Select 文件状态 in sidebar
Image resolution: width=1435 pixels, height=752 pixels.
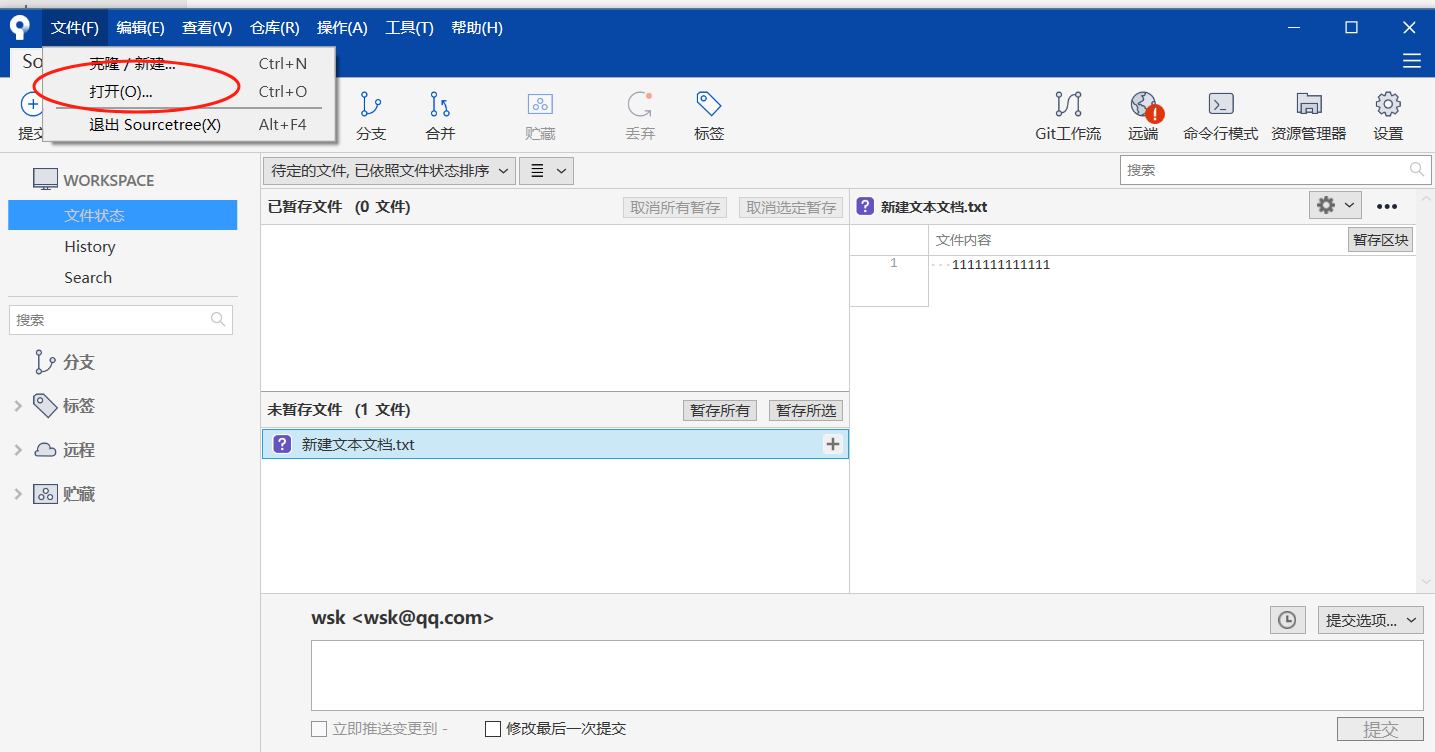(x=123, y=215)
